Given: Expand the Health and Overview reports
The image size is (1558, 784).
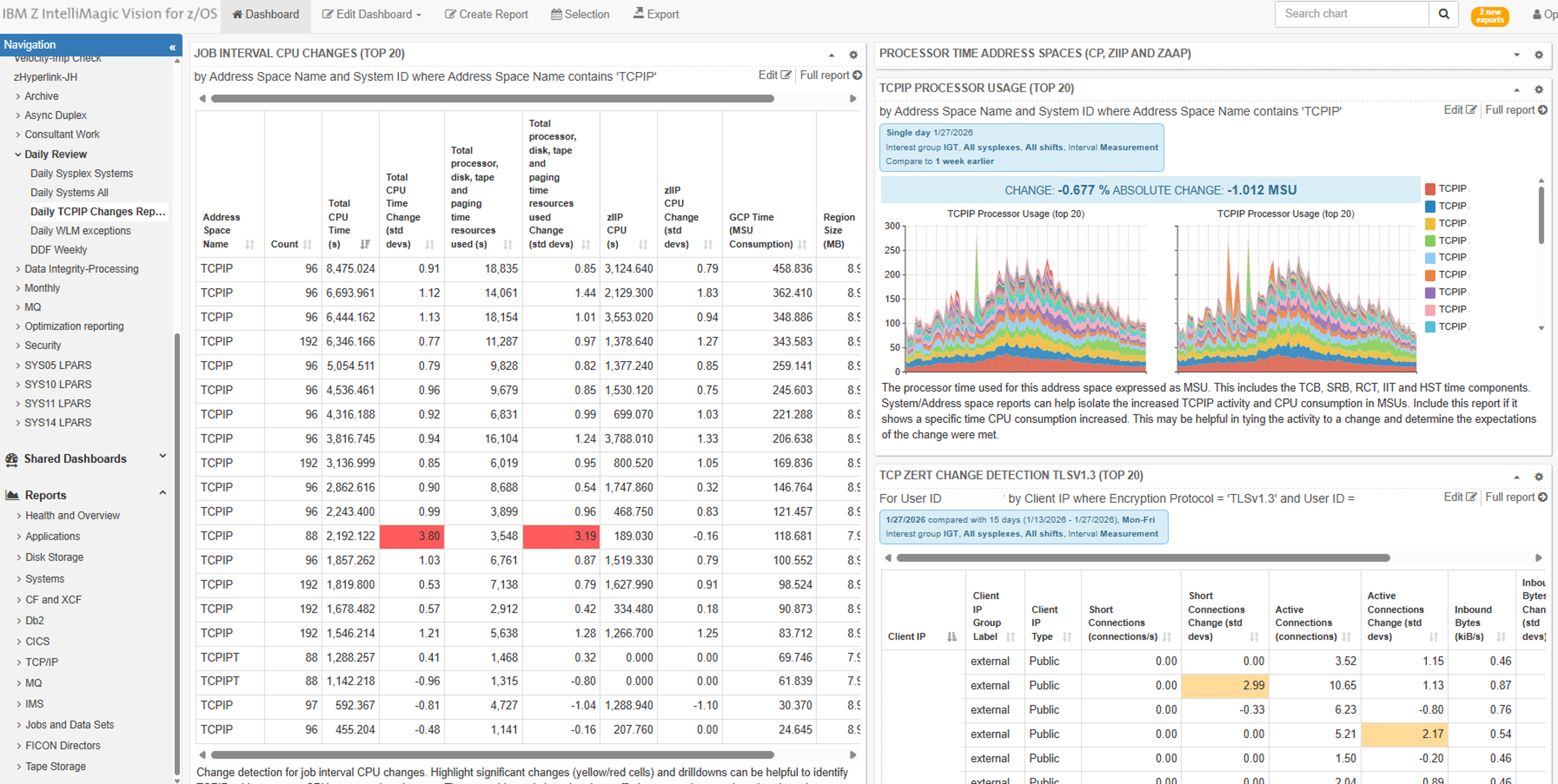Looking at the screenshot, I should click(19, 516).
